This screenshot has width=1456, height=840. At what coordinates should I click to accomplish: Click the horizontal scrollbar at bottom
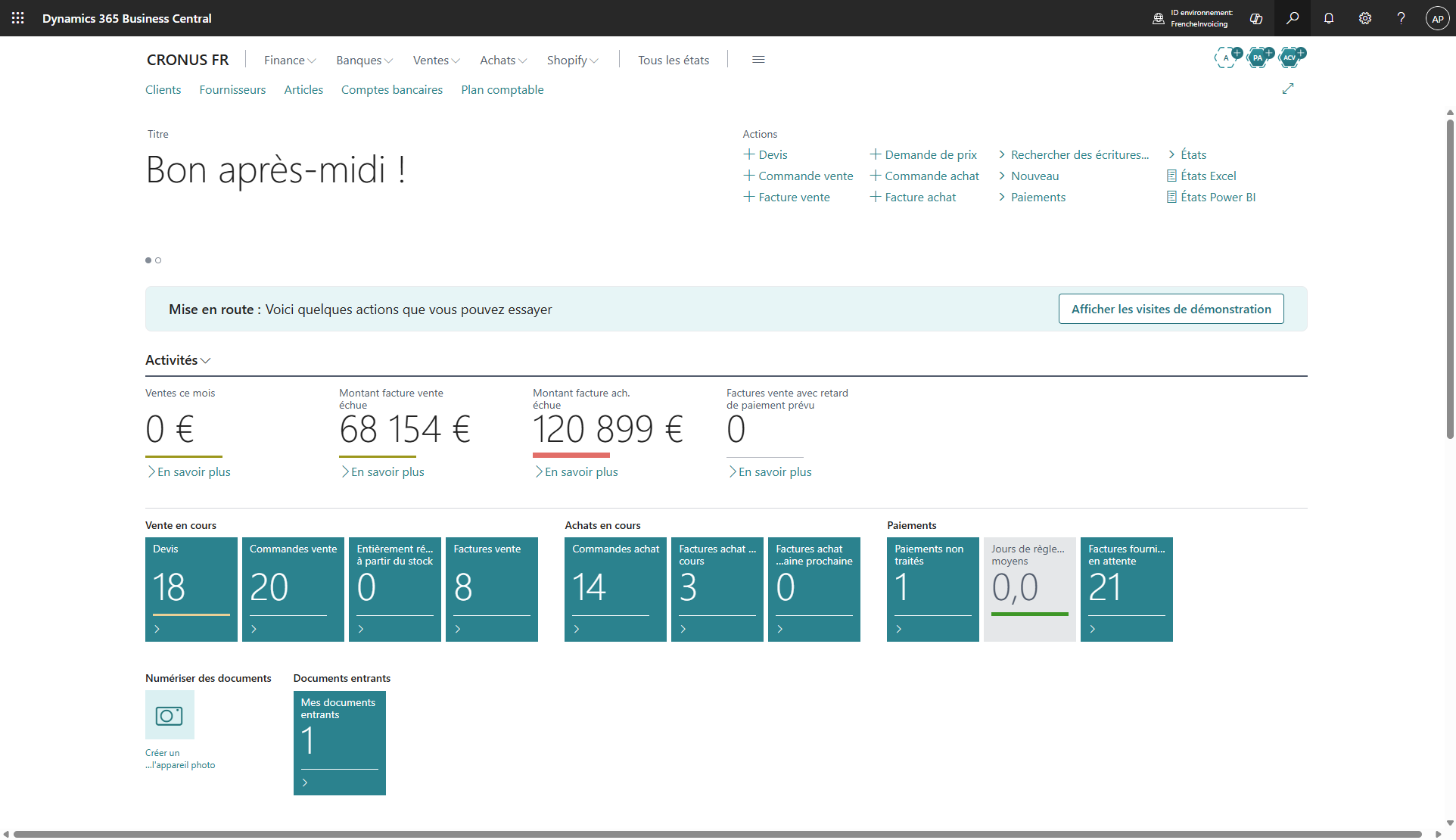tap(717, 834)
